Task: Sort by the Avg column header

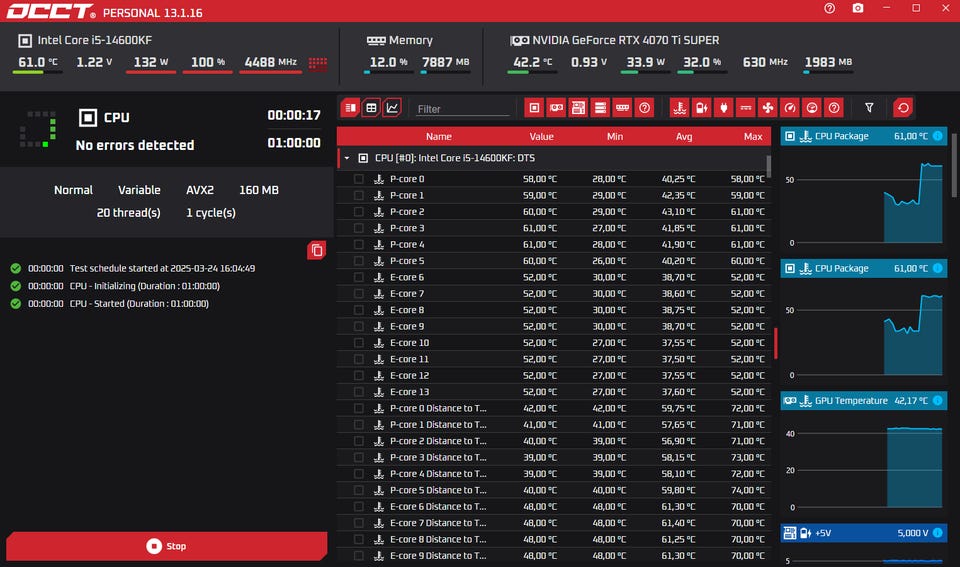Action: tap(684, 137)
